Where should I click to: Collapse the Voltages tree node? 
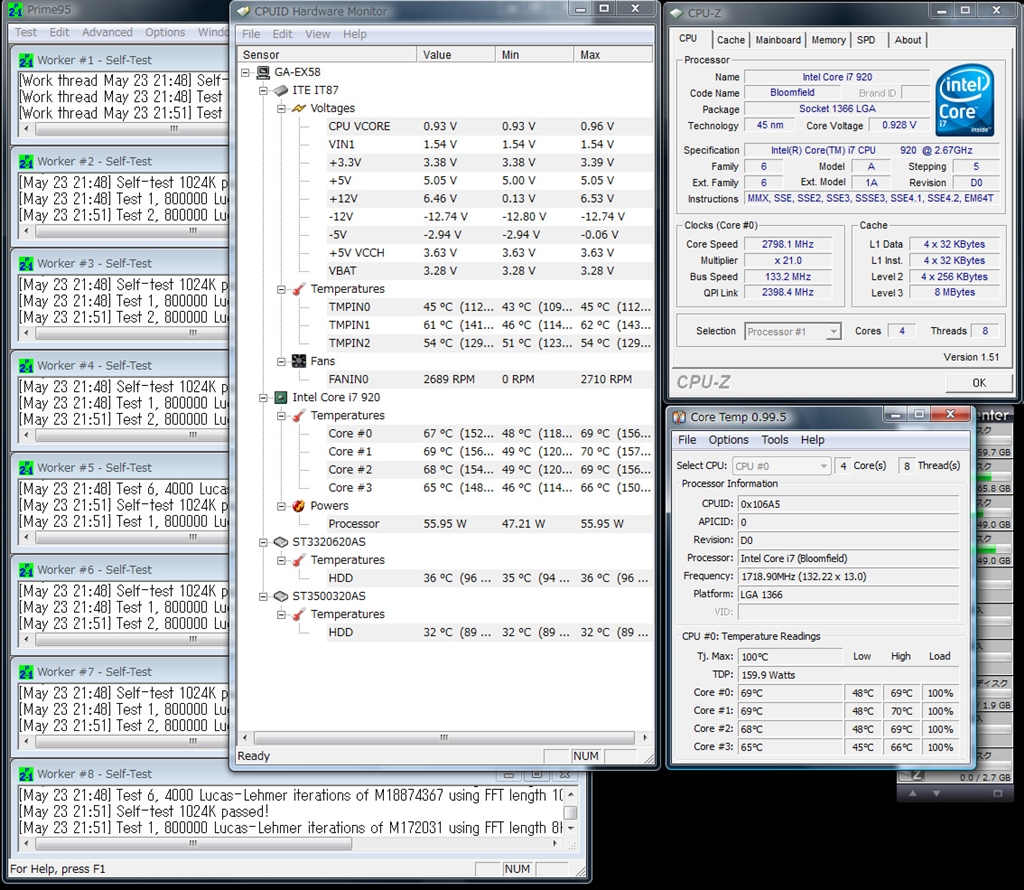click(283, 108)
